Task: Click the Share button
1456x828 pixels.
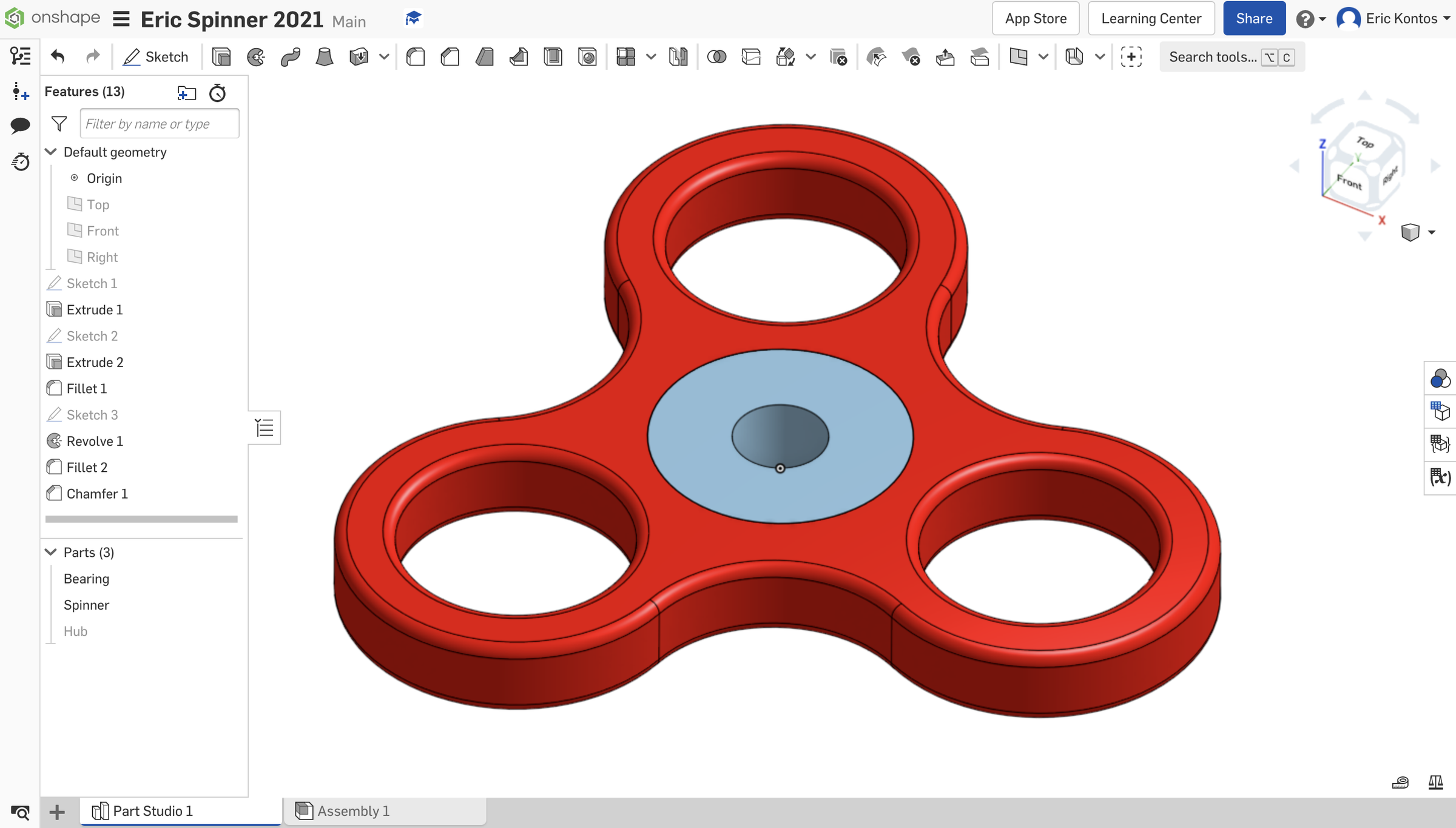Action: [x=1253, y=18]
